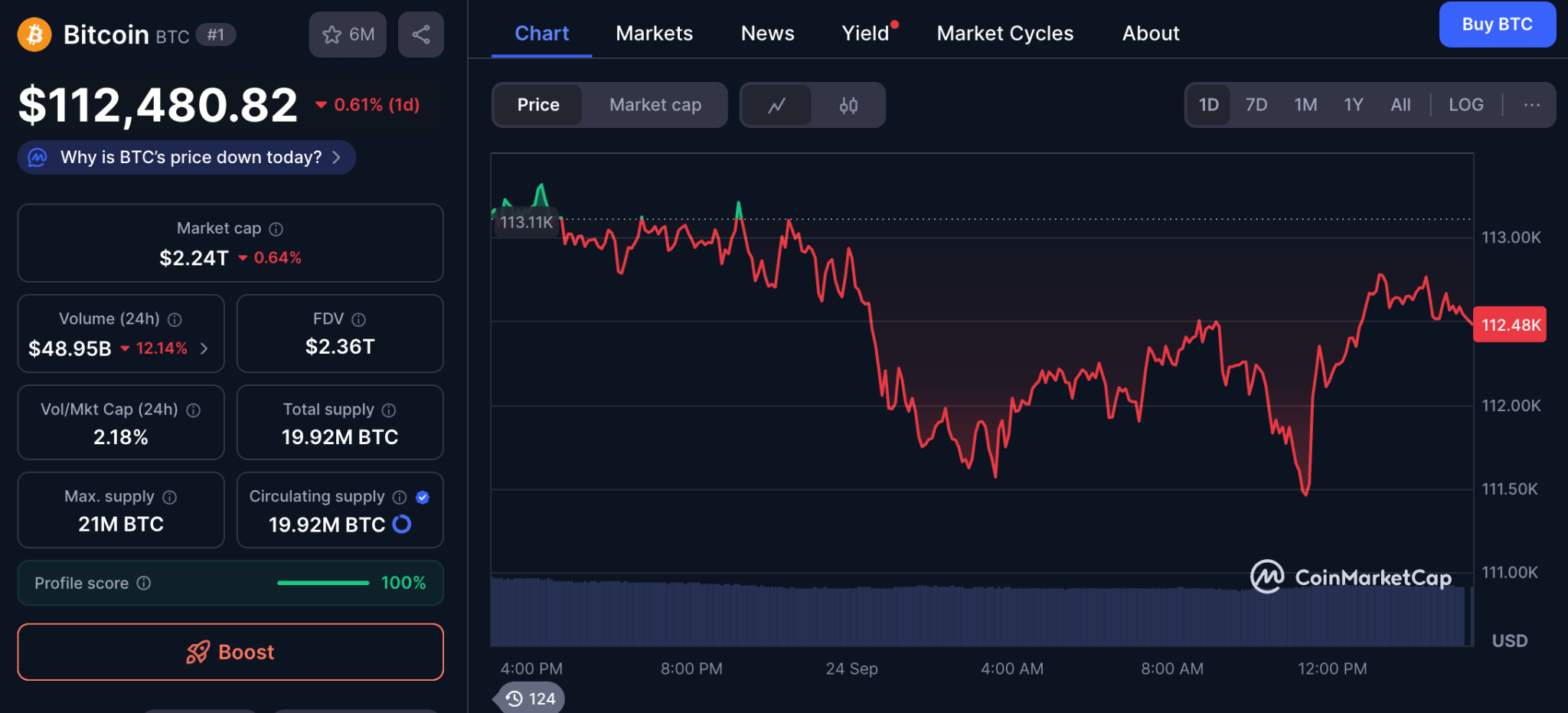Click the circulating supply verified badge

point(422,497)
